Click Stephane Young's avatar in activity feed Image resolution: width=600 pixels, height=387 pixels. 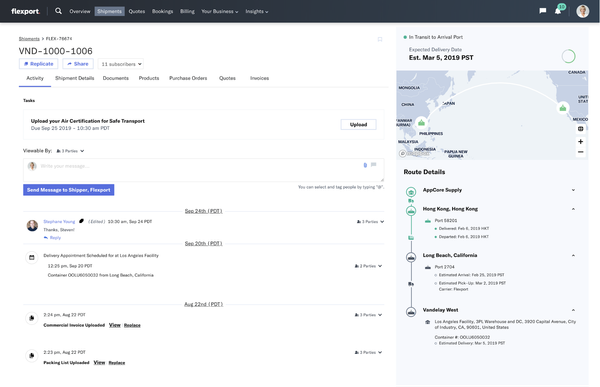pyautogui.click(x=32, y=225)
